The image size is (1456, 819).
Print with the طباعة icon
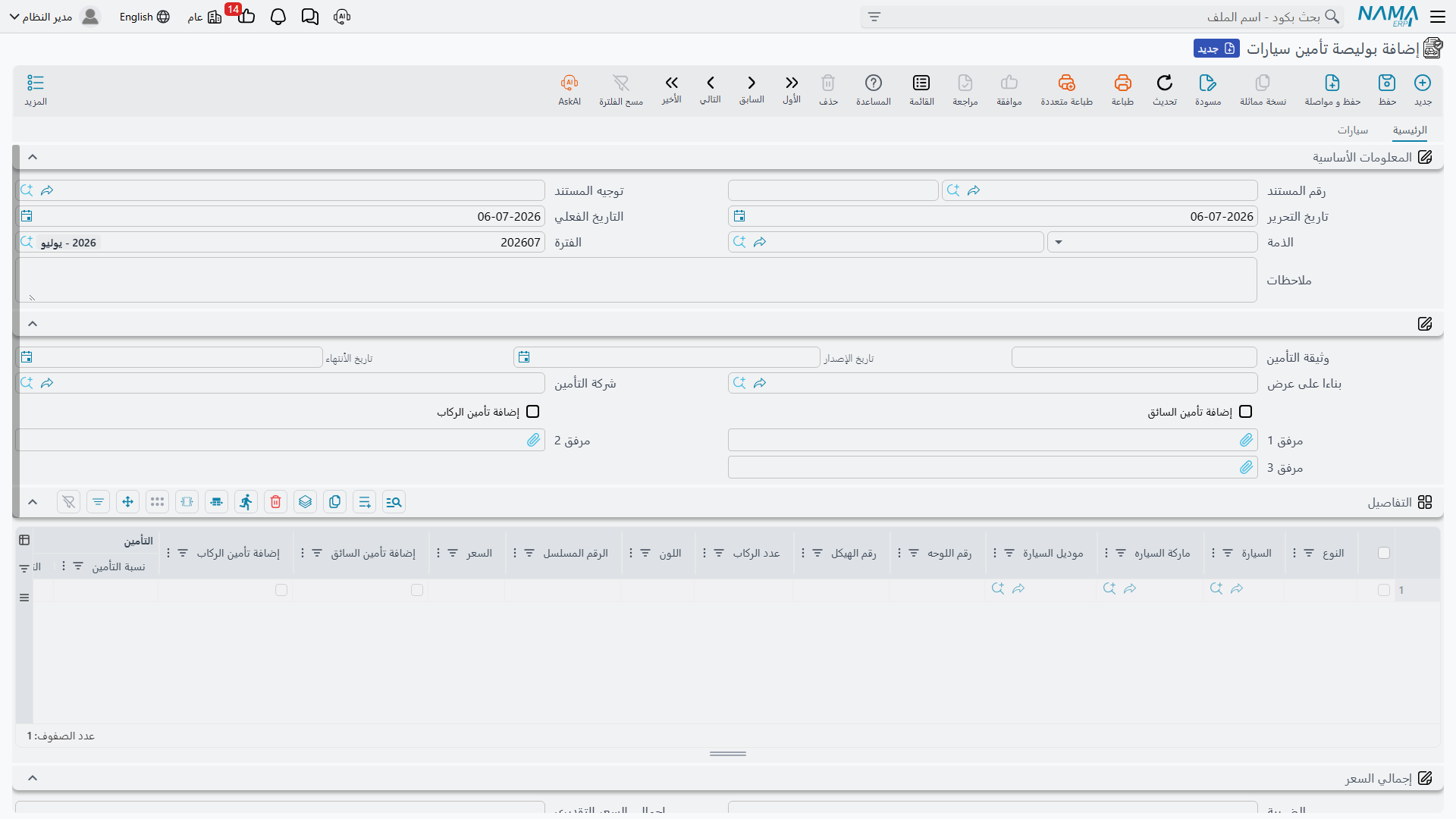click(1122, 89)
